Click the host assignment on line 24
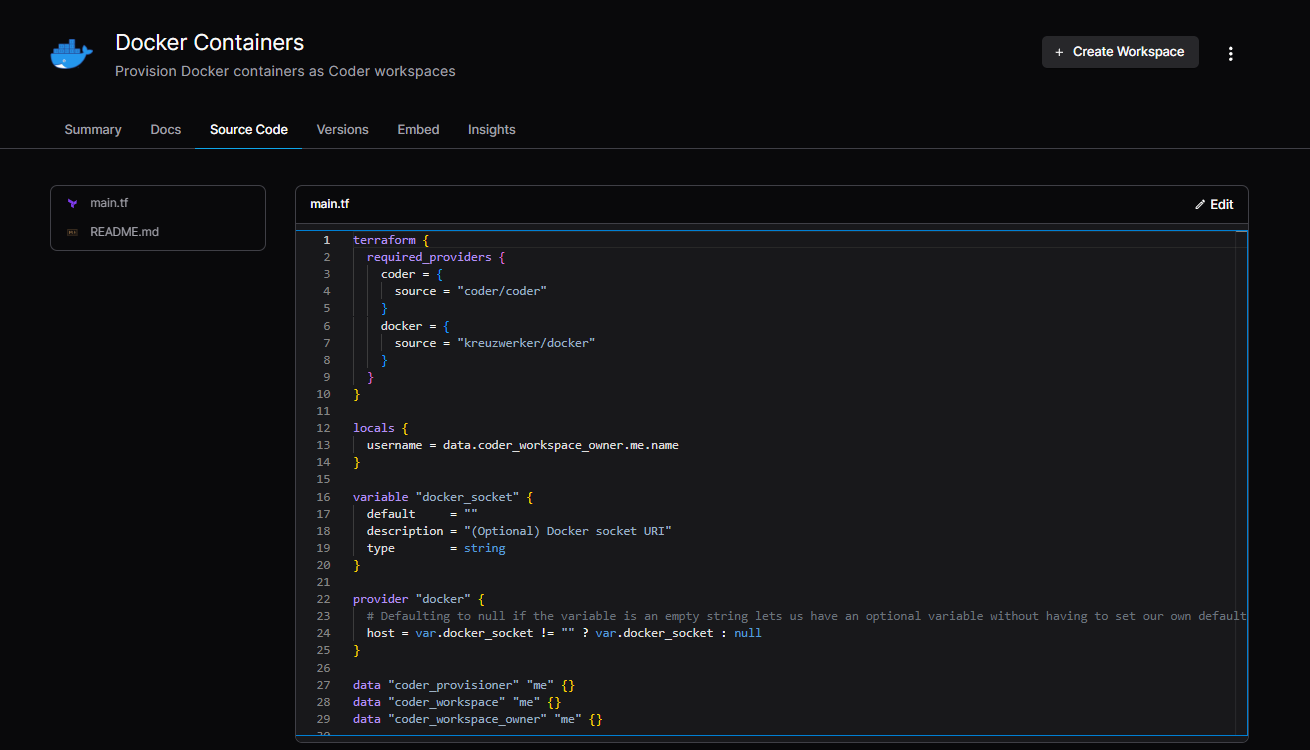Image resolution: width=1310 pixels, height=750 pixels. coord(564,633)
